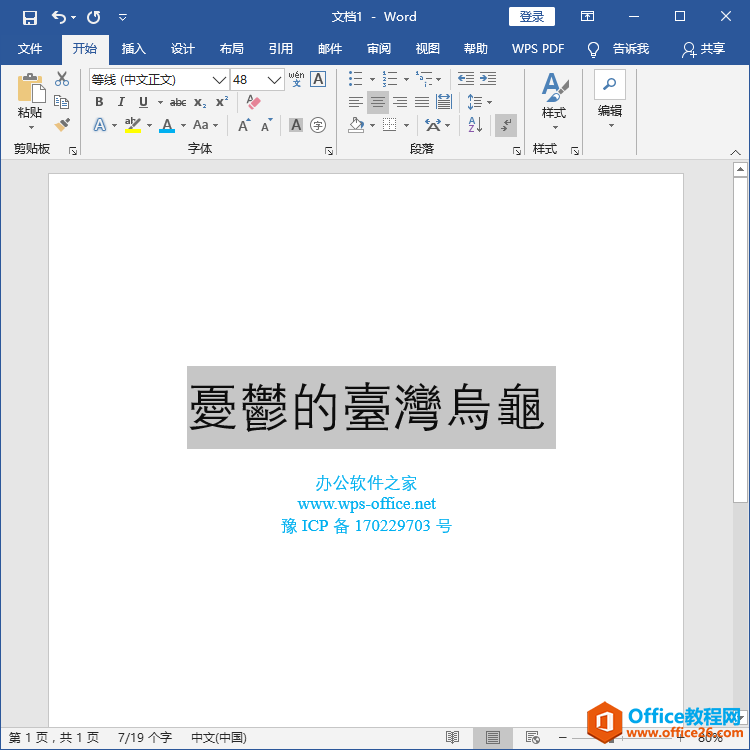The image size is (750, 750).
Task: Toggle bold formatting
Action: (99, 102)
